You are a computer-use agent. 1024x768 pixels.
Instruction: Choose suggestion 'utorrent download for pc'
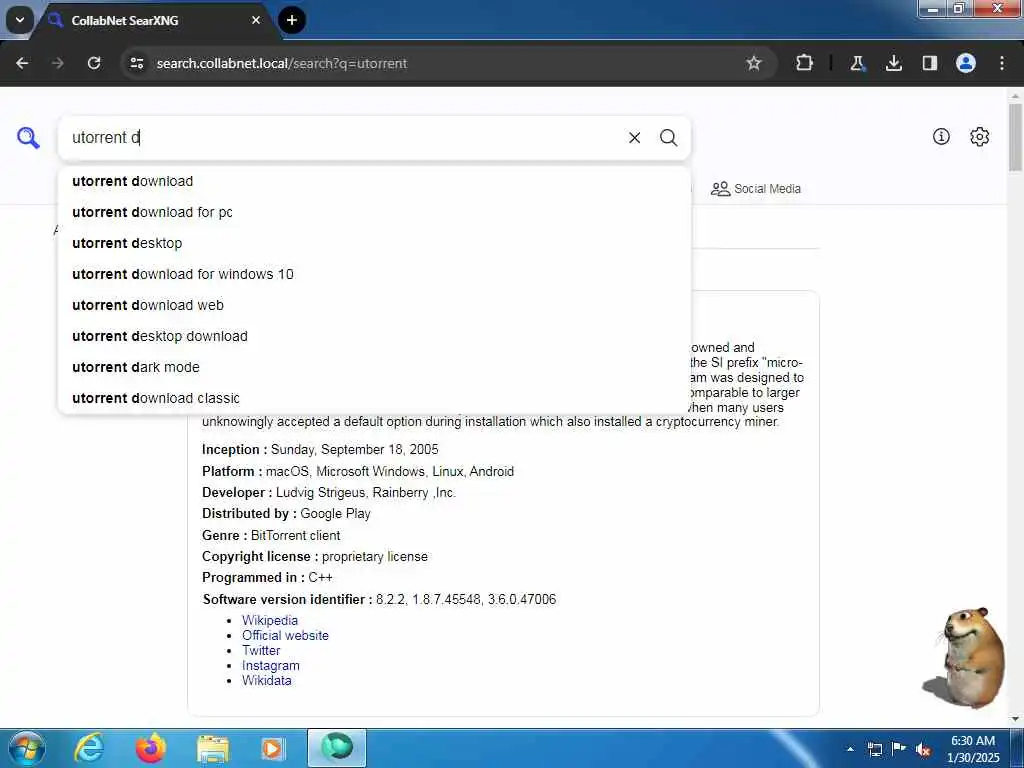[374, 212]
